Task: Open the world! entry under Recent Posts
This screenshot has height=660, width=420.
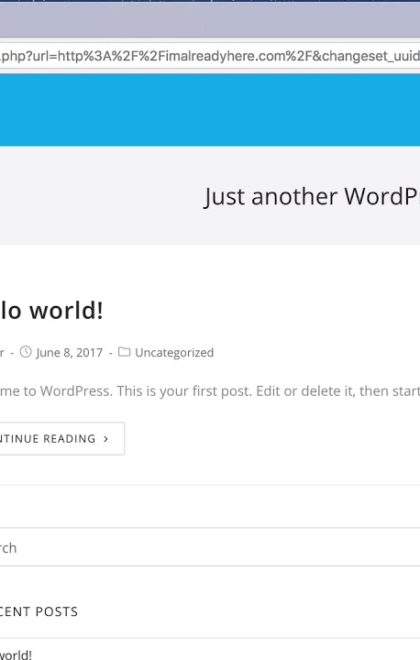Action: (x=16, y=655)
